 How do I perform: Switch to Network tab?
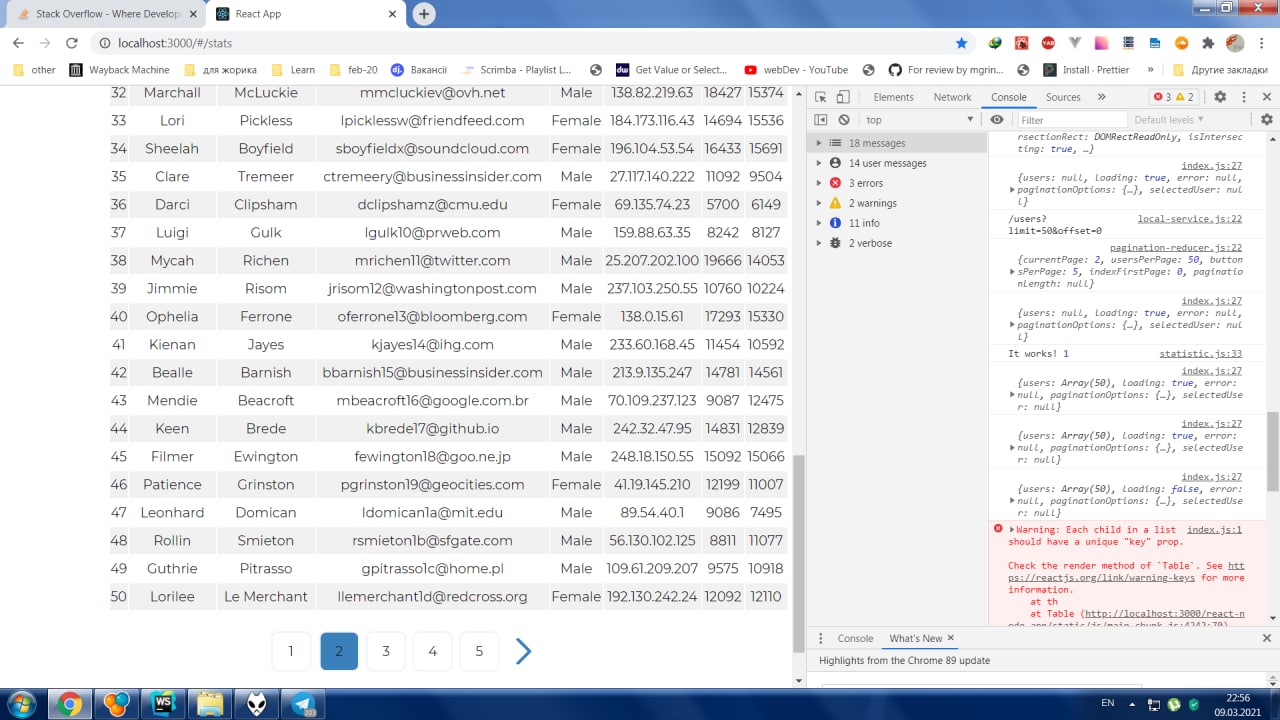coord(952,97)
